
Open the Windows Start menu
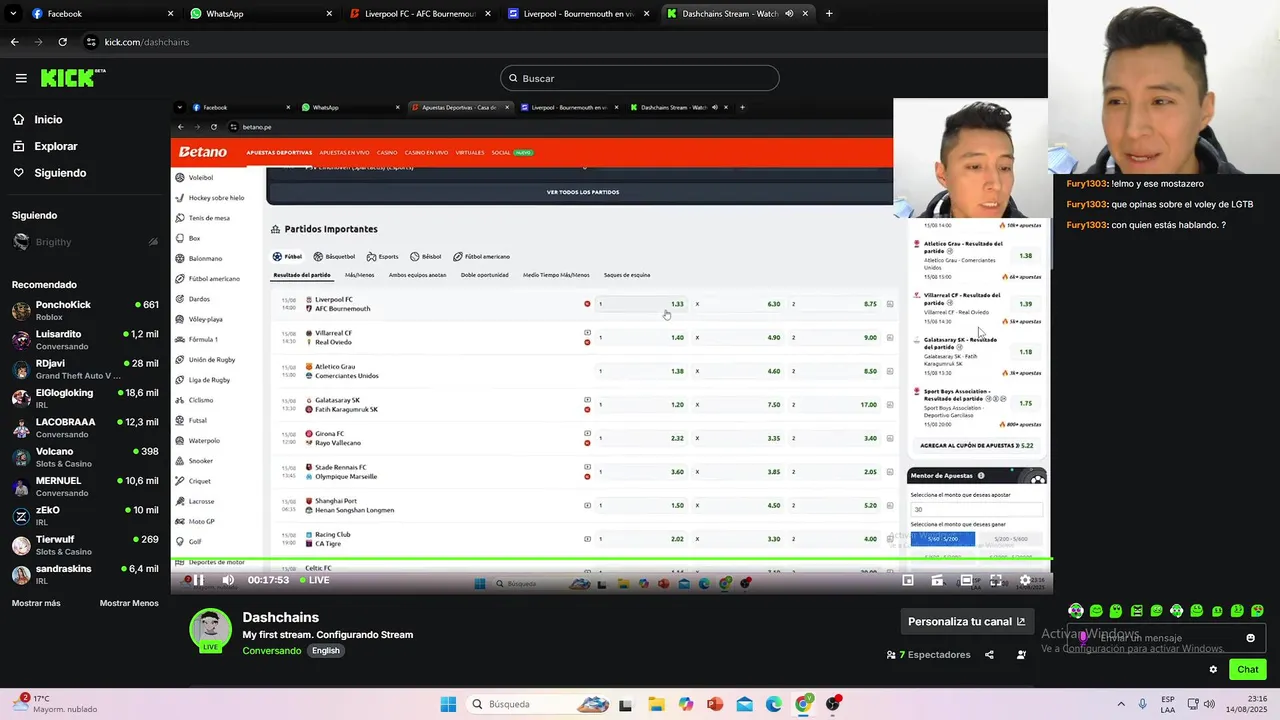448,704
